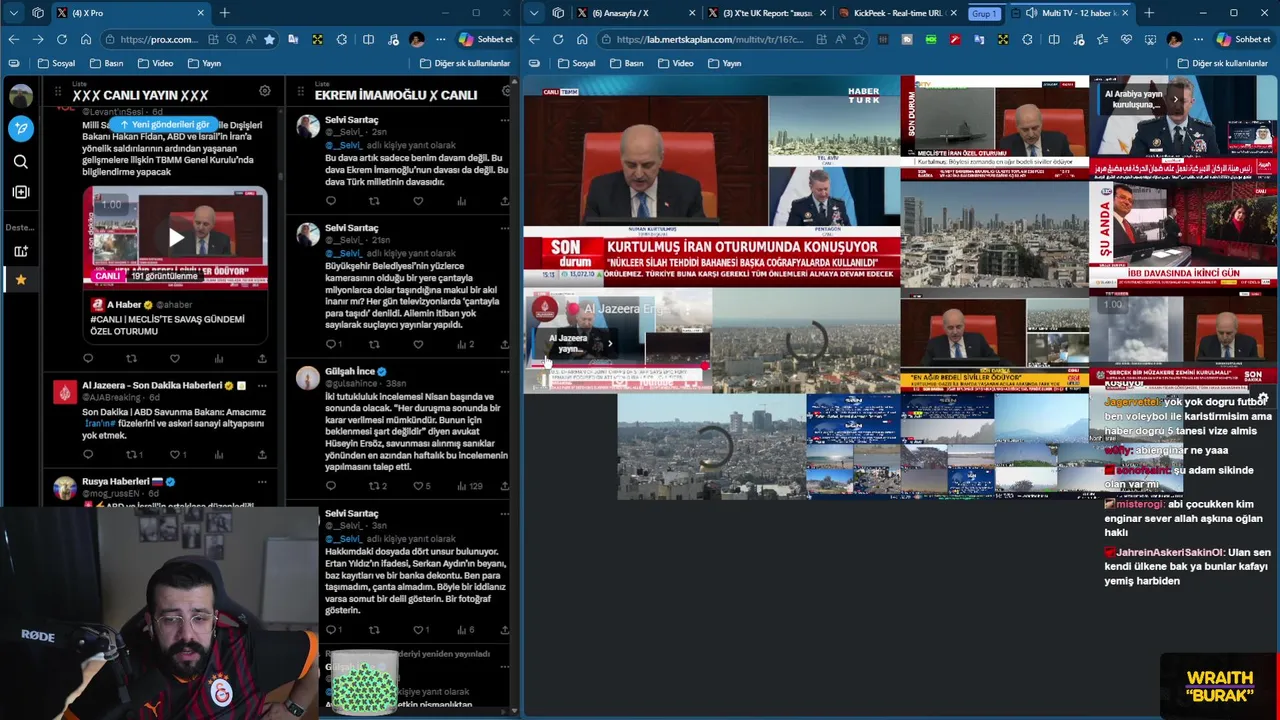This screenshot has height=720, width=1280.
Task: Select the Multi TV - 12 haber tab
Action: [1074, 13]
